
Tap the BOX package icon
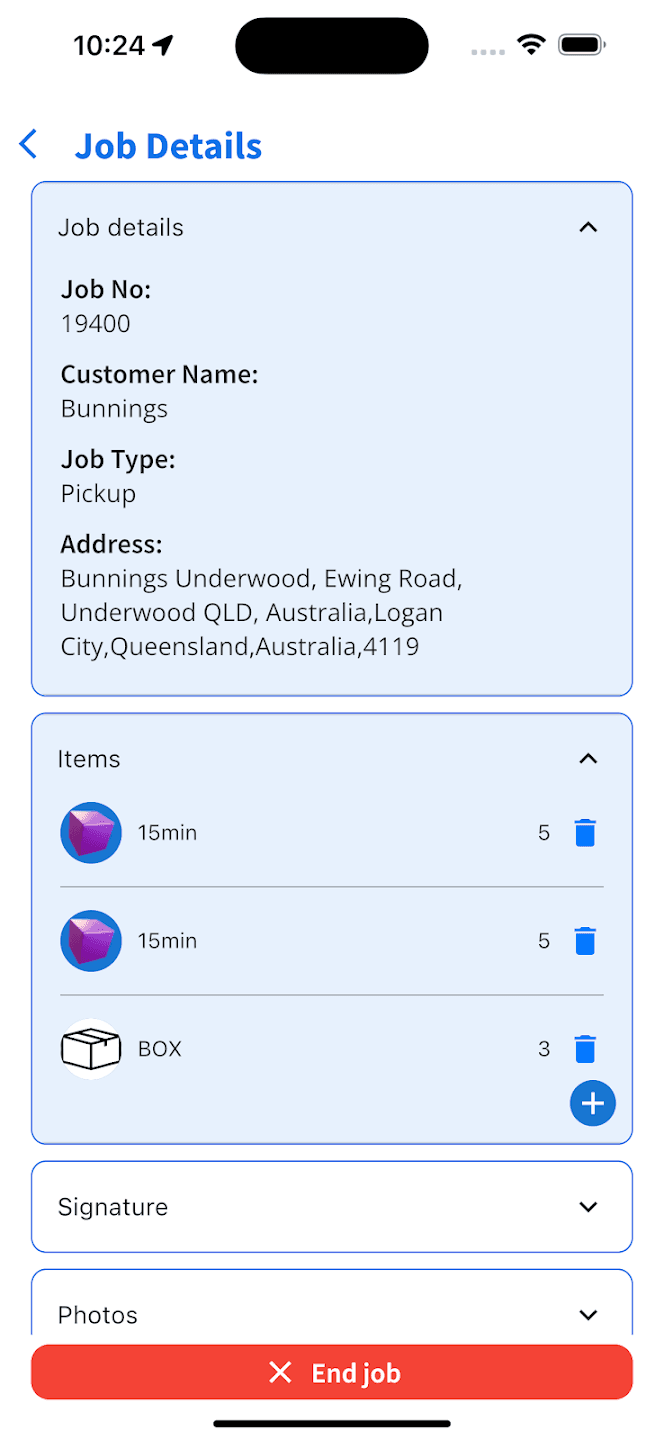pos(91,1048)
